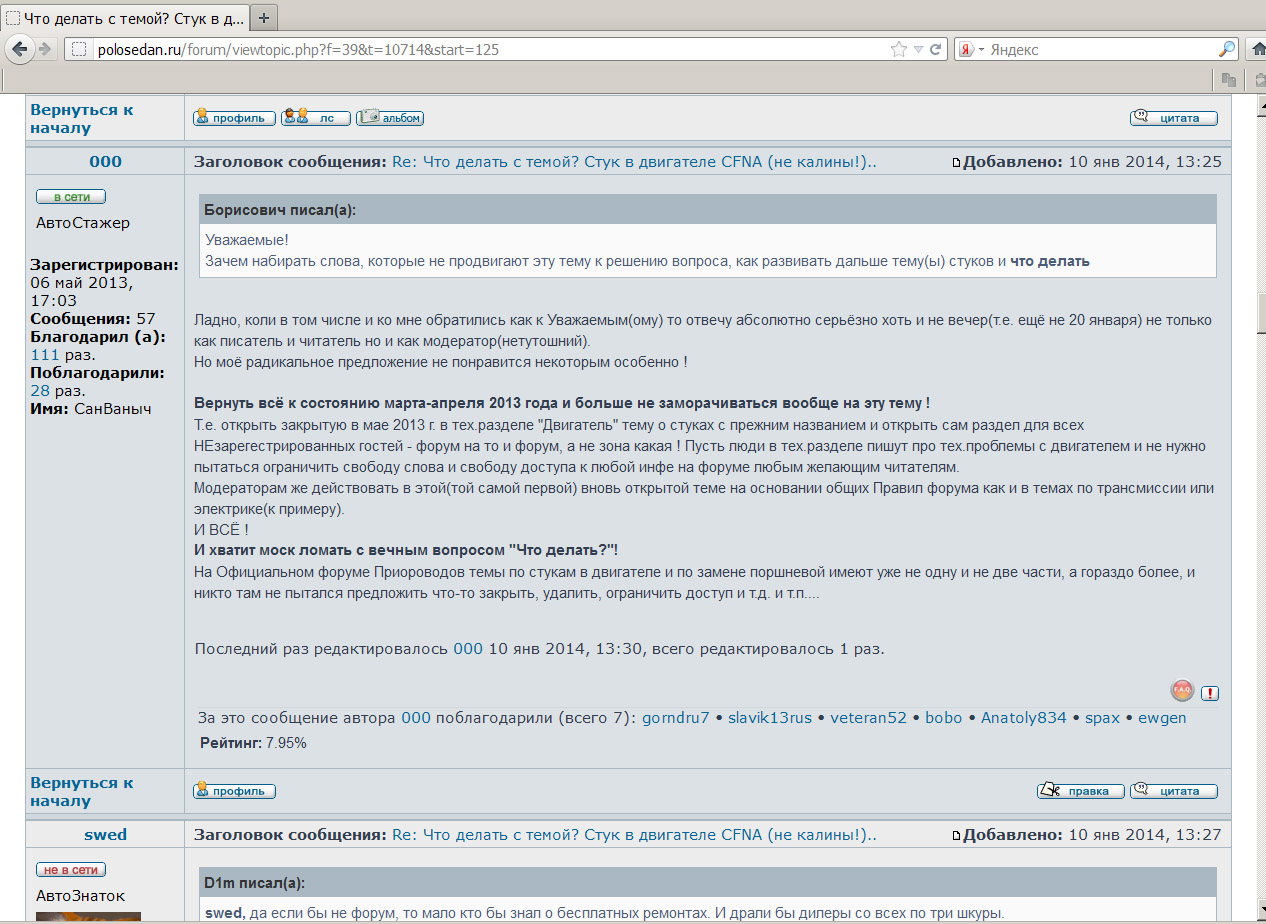This screenshot has width=1266, height=924.
Task: Click the red F.A.Q. round icon
Action: pos(1182,691)
